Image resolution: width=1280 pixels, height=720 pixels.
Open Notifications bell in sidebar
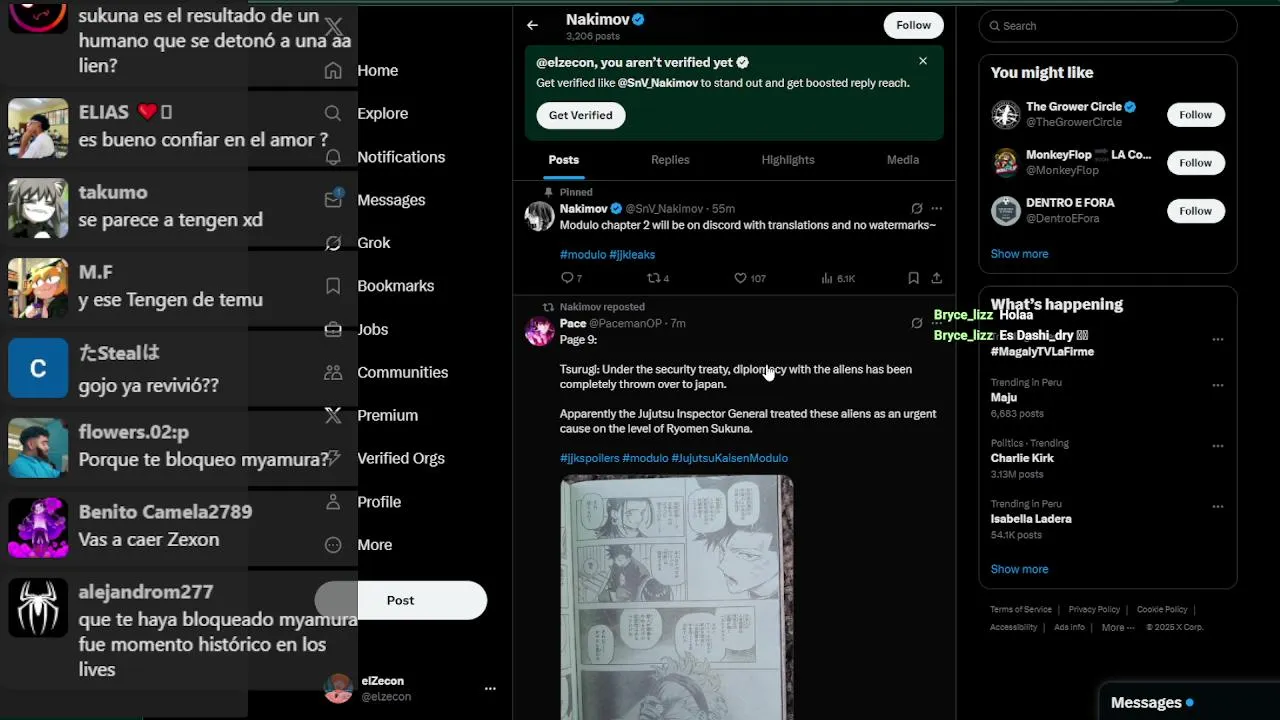click(333, 157)
